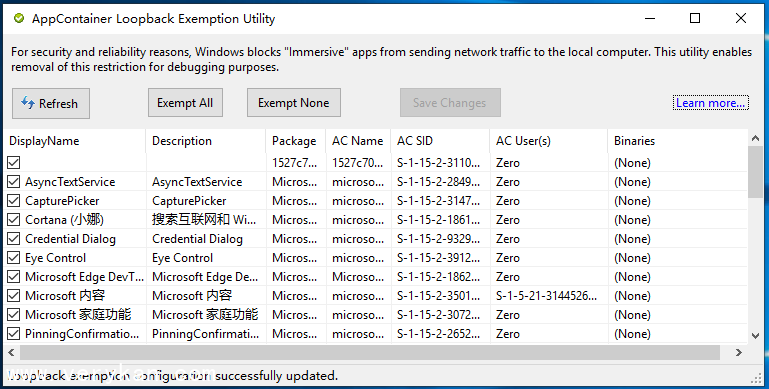Sort list by AC SID column
This screenshot has height=389, width=769.
440,141
